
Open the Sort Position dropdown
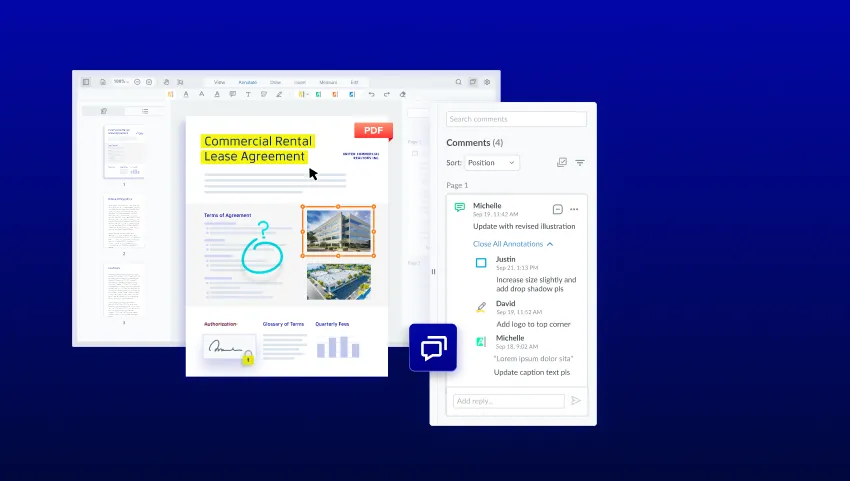(x=492, y=163)
